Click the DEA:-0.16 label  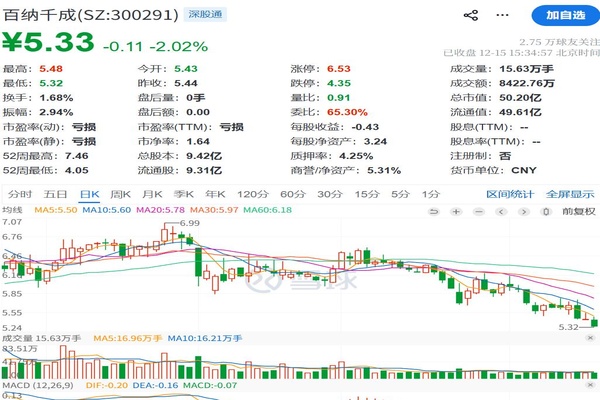tap(155, 385)
